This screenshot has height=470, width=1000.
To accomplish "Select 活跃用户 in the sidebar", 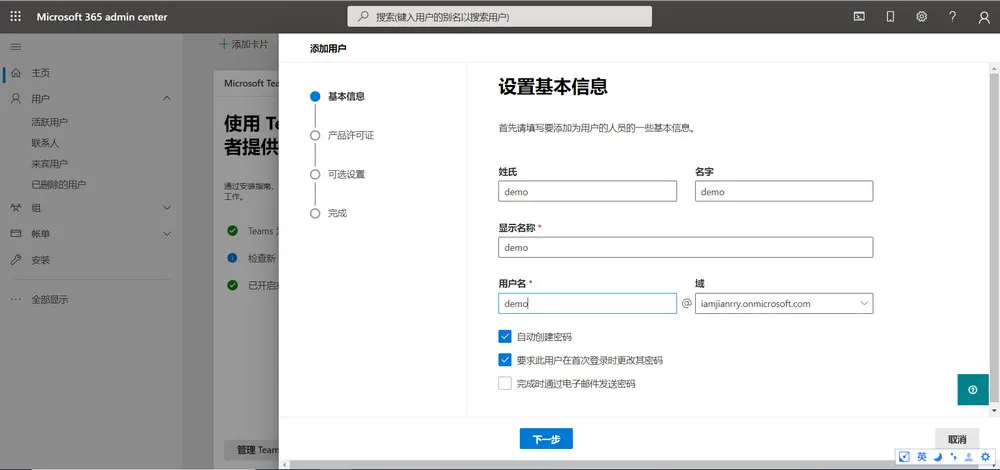I will pyautogui.click(x=50, y=122).
